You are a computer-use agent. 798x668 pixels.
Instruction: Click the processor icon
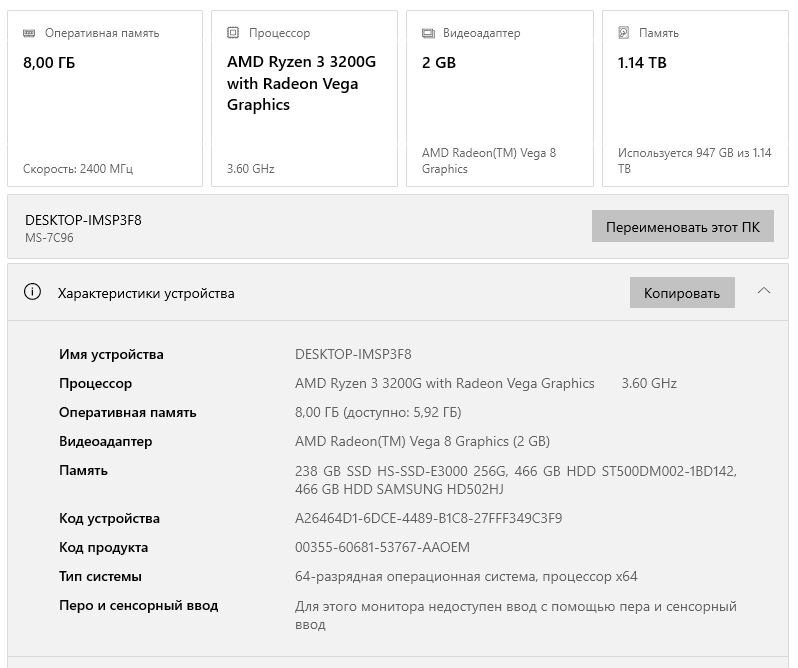(x=233, y=33)
